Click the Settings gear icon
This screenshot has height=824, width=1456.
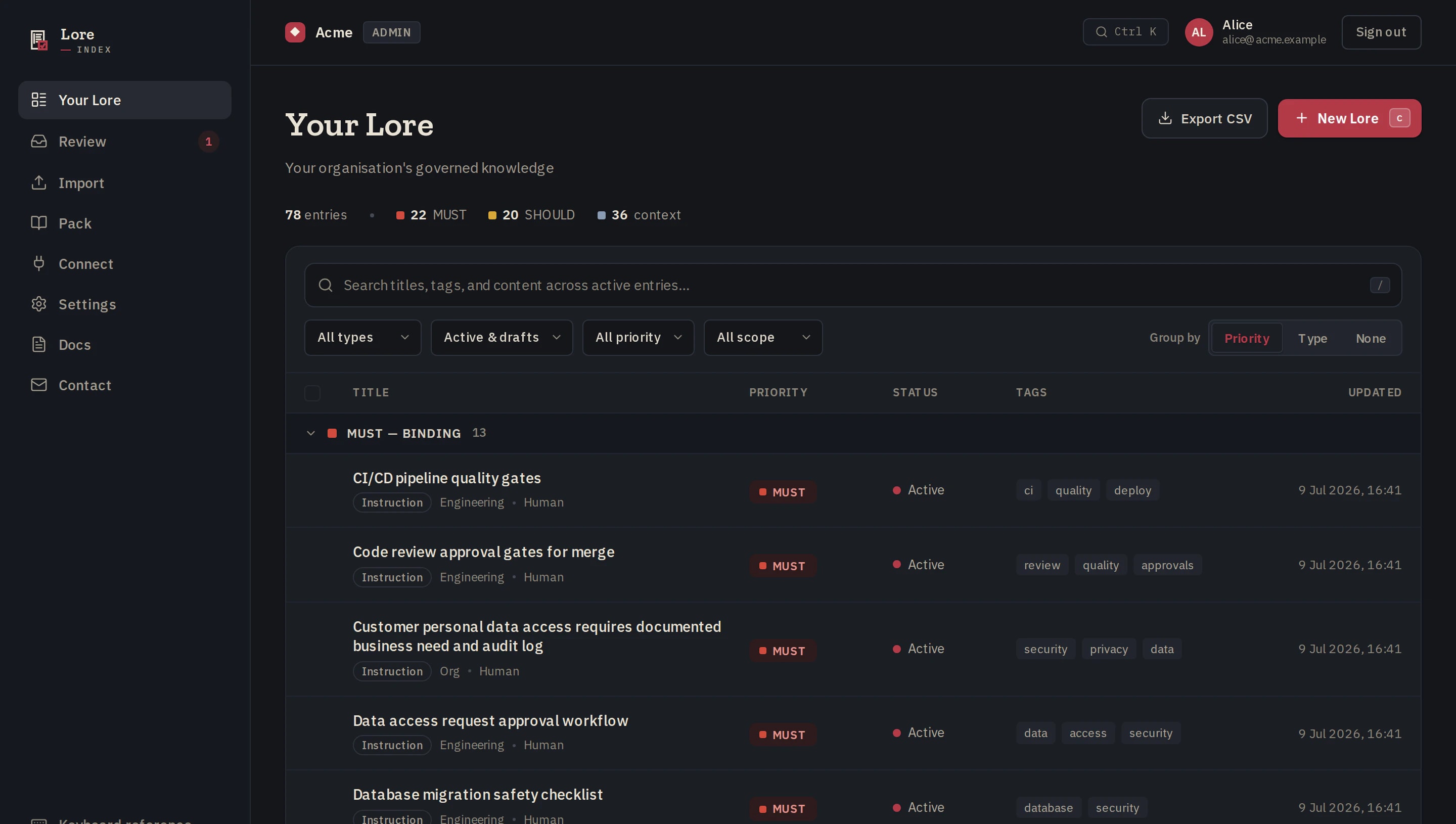(38, 304)
